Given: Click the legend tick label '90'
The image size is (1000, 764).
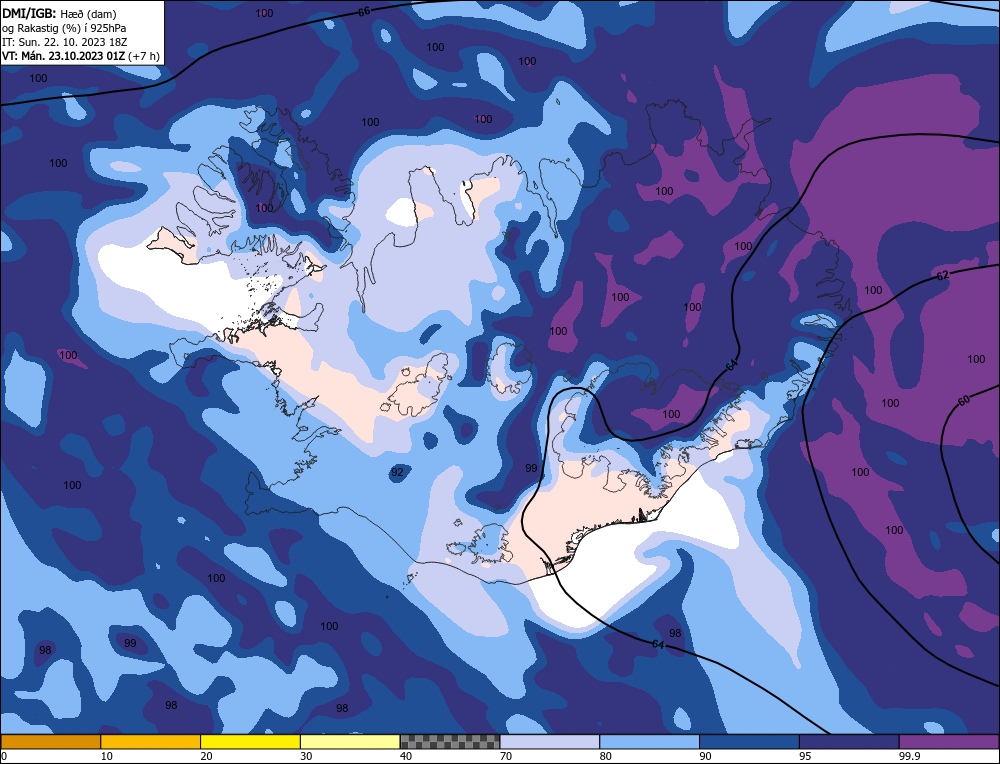Looking at the screenshot, I should tap(705, 756).
